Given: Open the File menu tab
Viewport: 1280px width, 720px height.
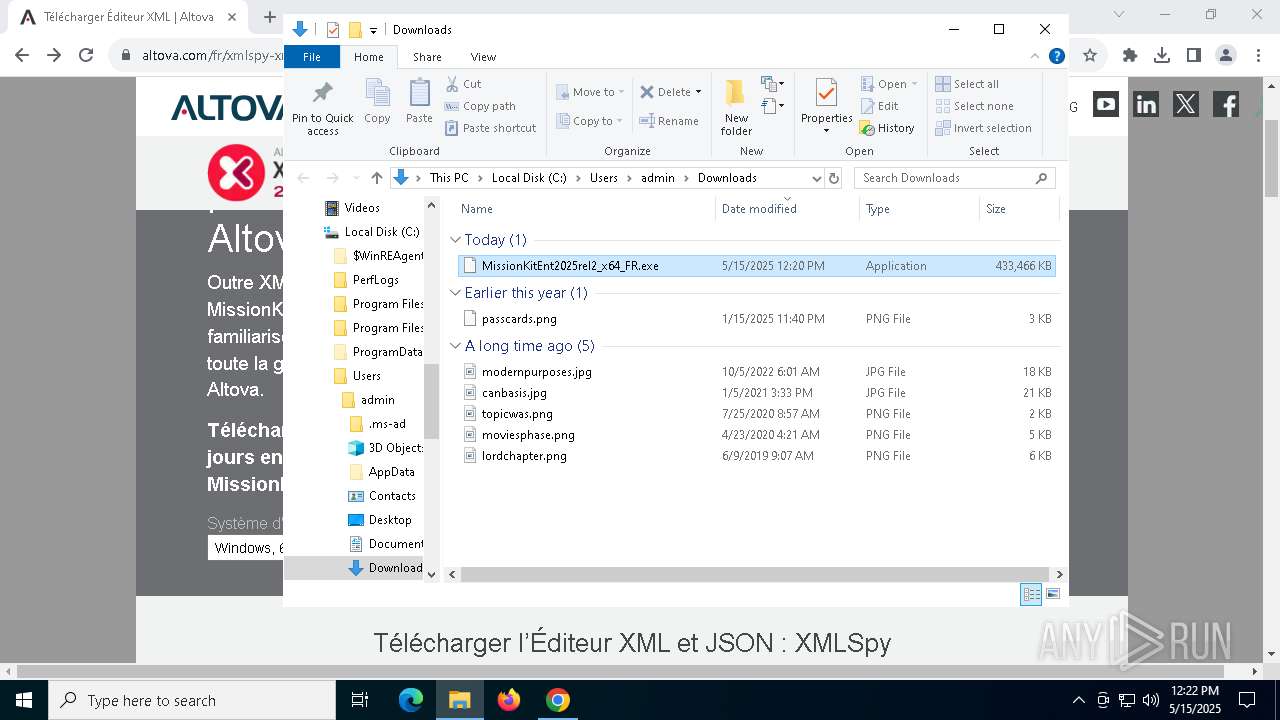Looking at the screenshot, I should point(312,57).
